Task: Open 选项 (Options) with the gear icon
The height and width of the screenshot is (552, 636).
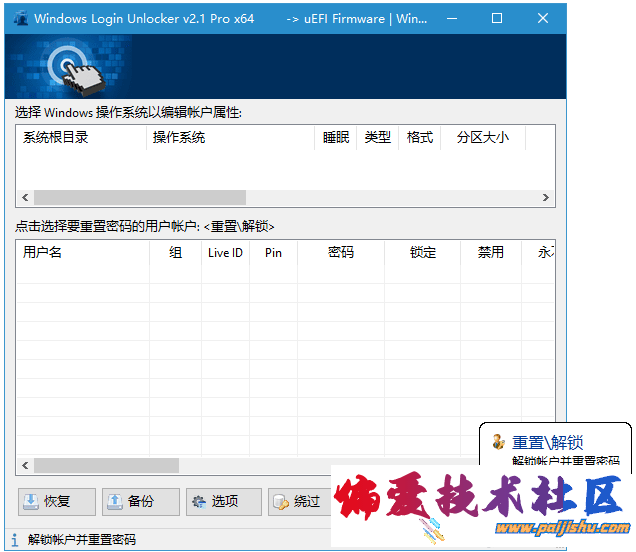Action: click(223, 501)
